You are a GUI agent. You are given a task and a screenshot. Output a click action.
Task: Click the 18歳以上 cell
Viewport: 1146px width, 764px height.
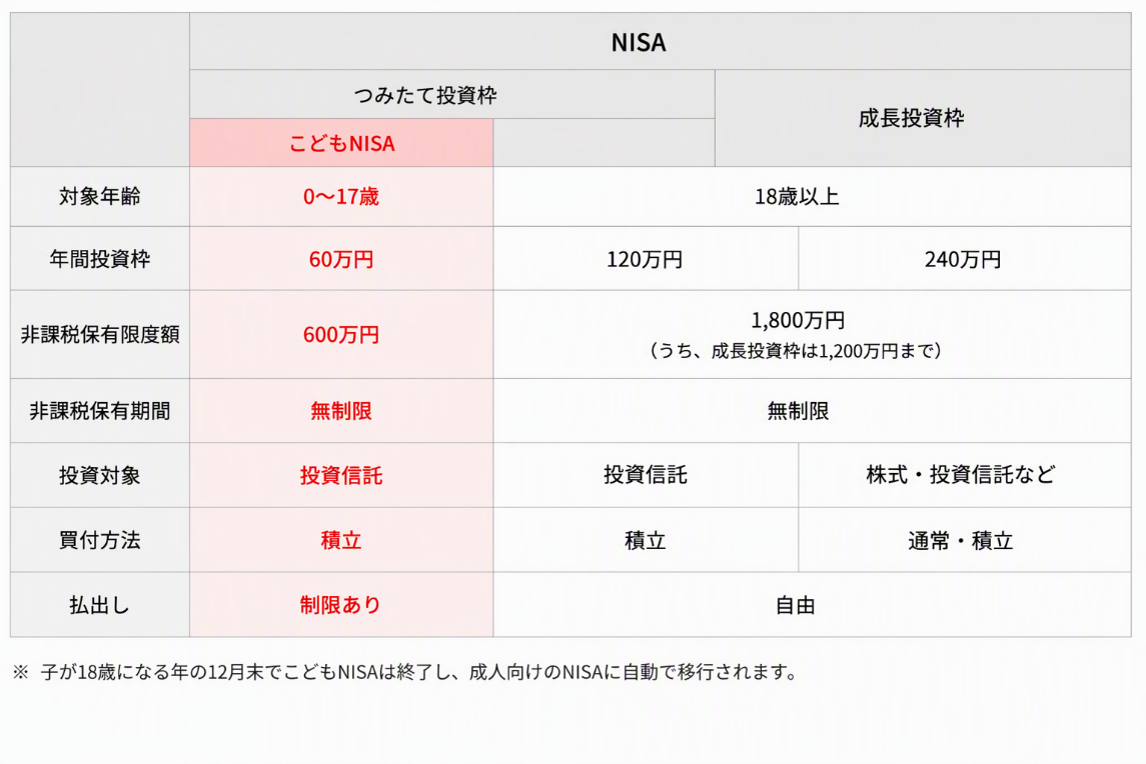click(x=812, y=197)
